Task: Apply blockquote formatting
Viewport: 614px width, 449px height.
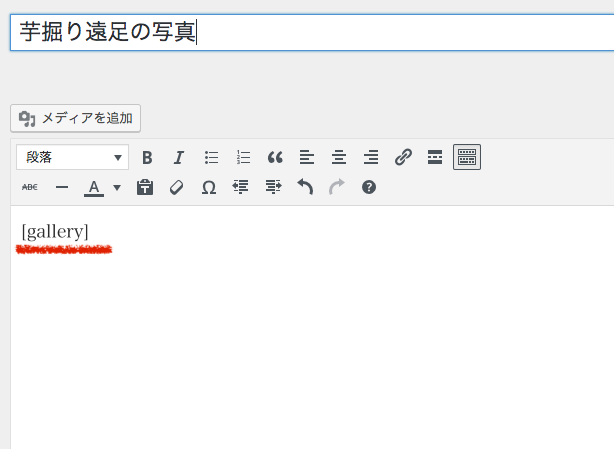Action: tap(275, 157)
